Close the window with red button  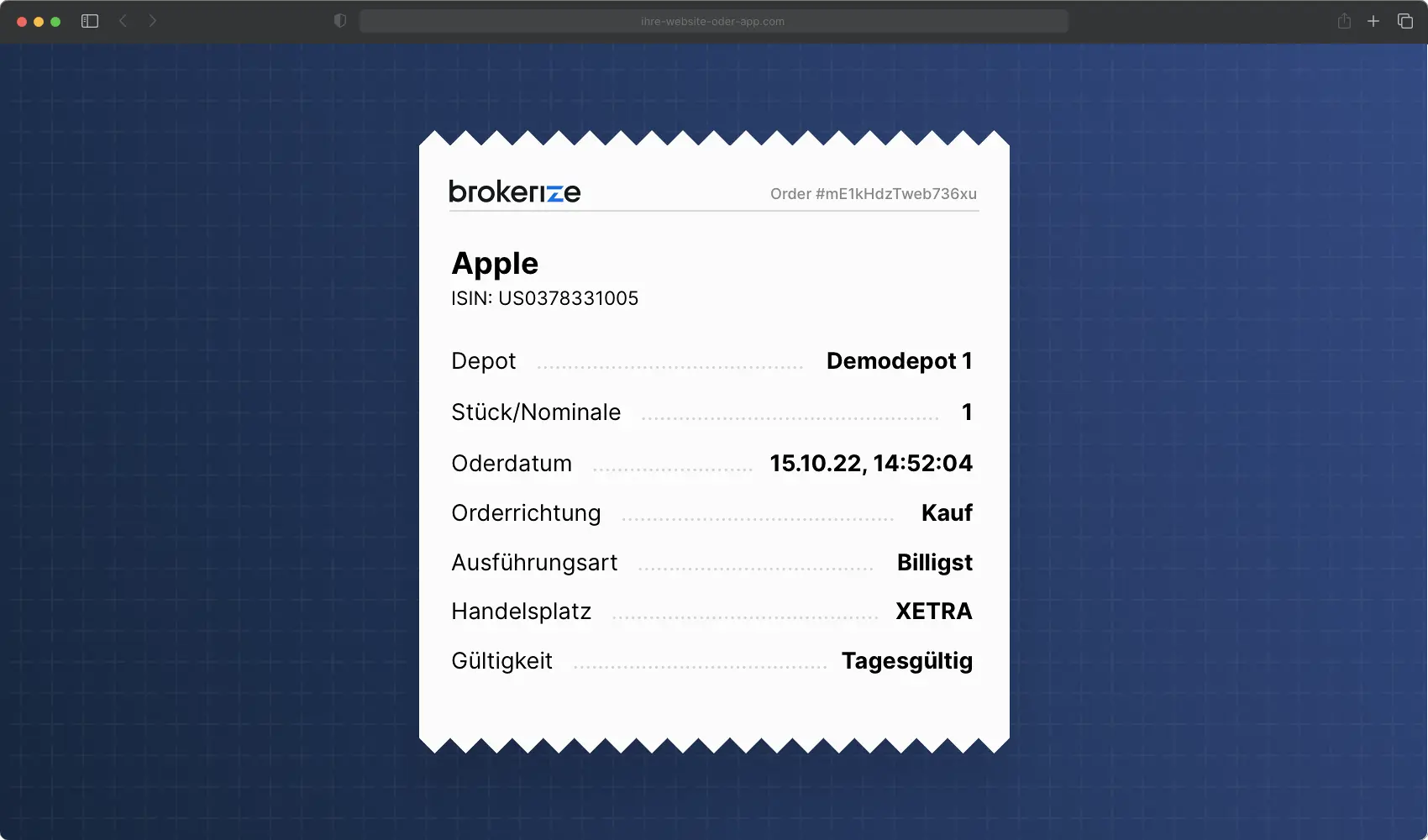22,22
